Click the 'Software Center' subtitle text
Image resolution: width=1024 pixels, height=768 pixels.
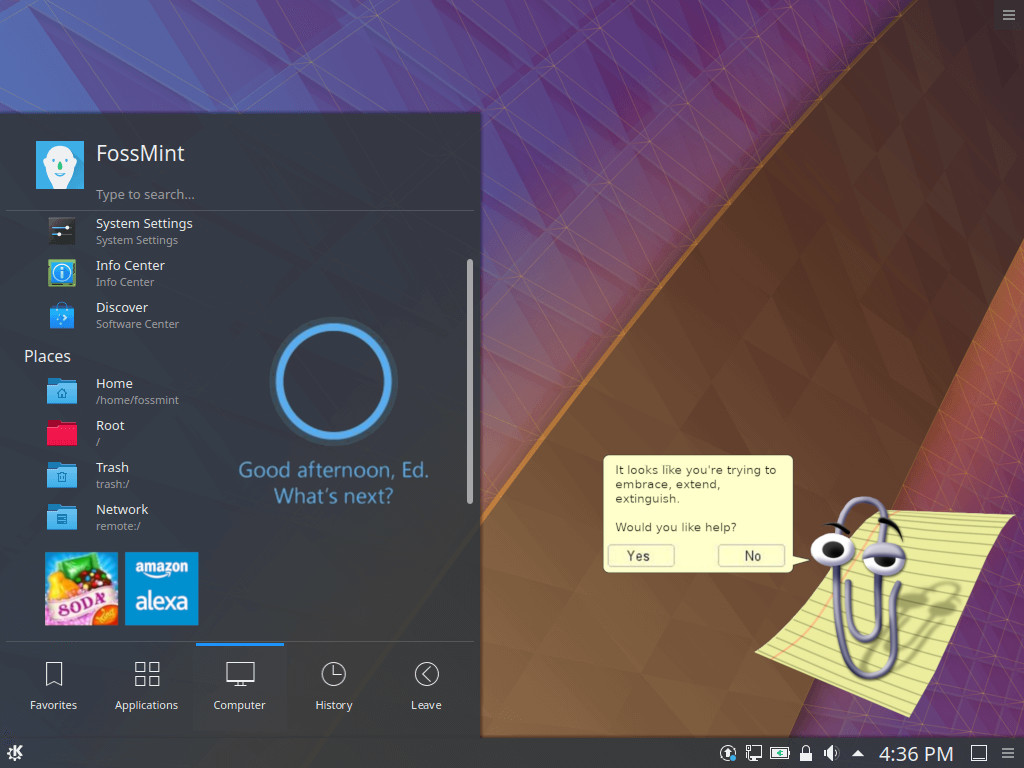coord(137,324)
